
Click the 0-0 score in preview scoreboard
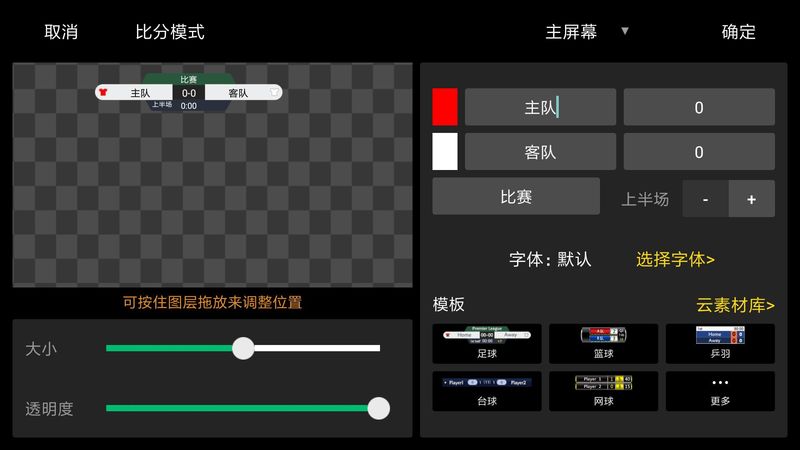click(x=189, y=93)
